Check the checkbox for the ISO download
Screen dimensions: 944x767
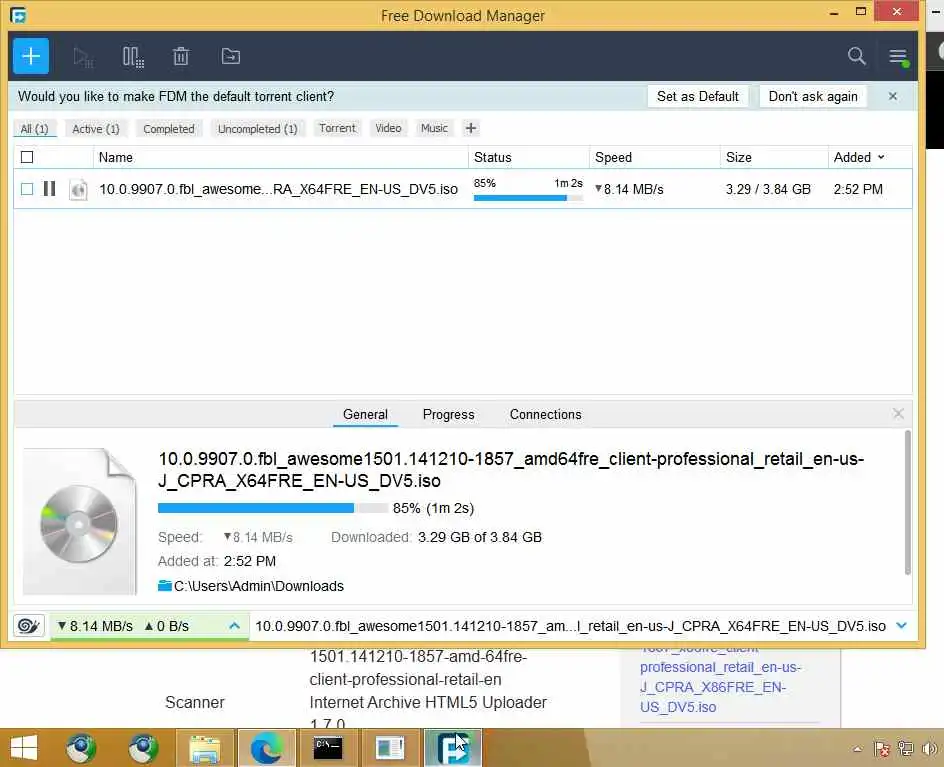[27, 189]
